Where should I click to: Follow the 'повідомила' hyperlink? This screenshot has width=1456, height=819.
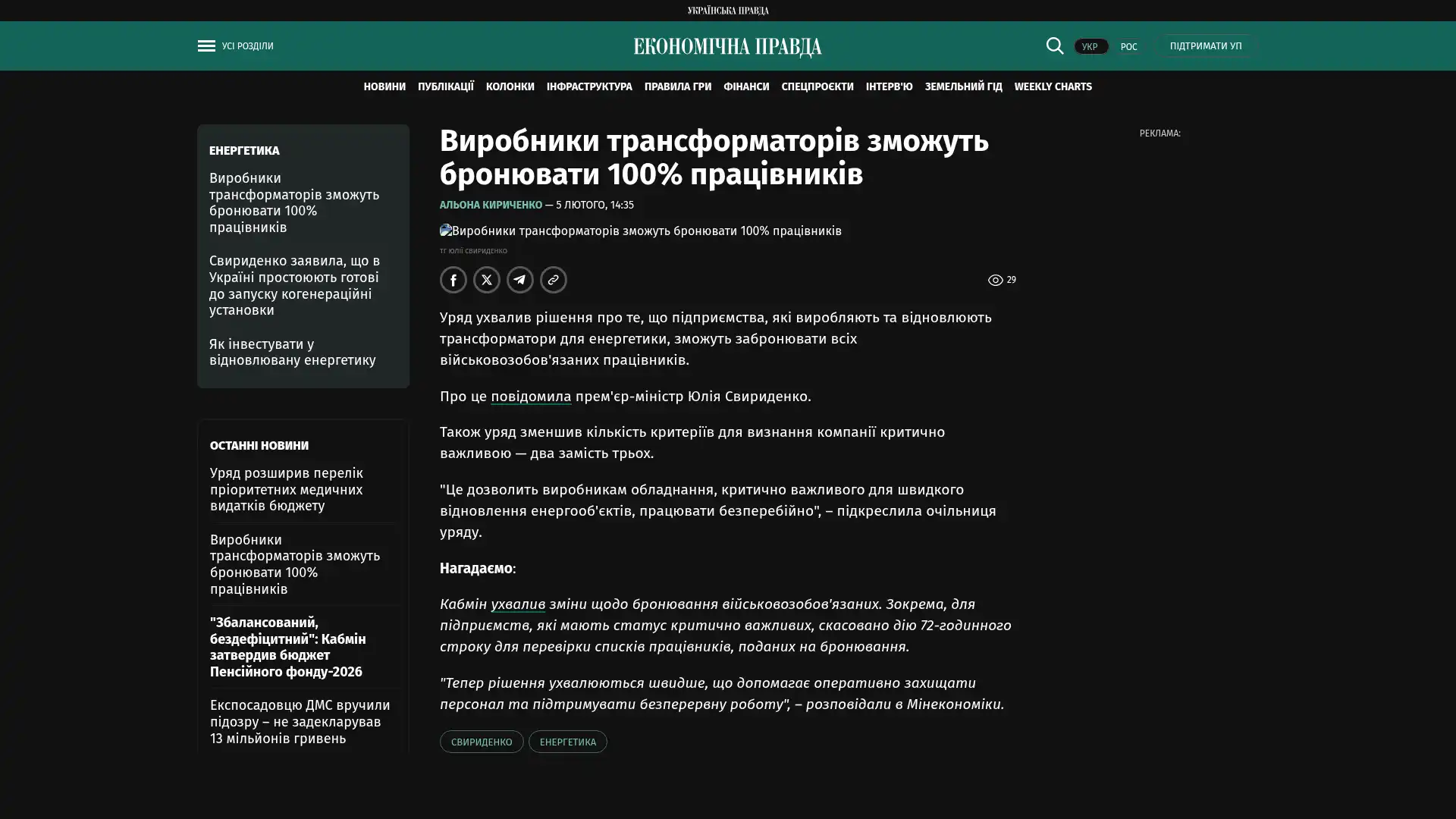(530, 396)
